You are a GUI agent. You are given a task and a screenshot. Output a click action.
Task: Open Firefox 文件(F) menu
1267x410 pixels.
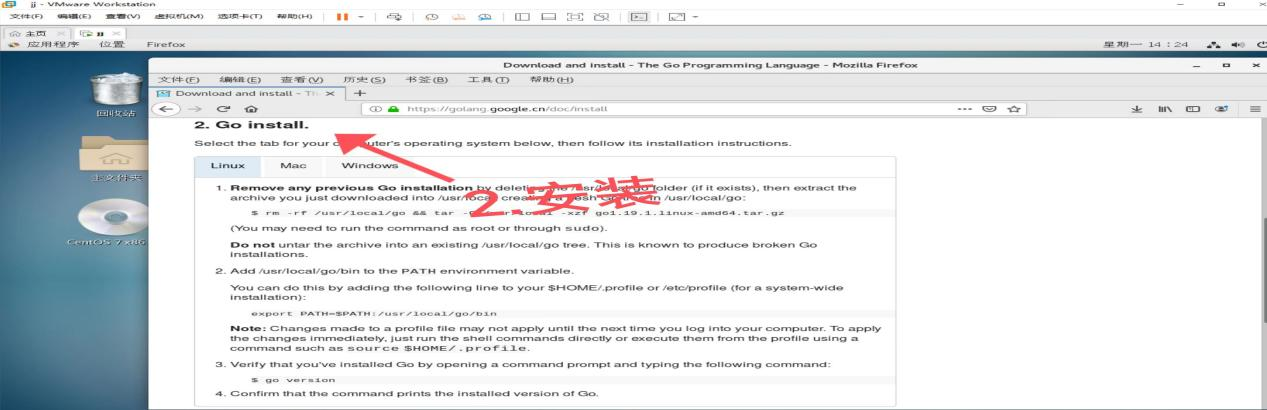pos(180,79)
